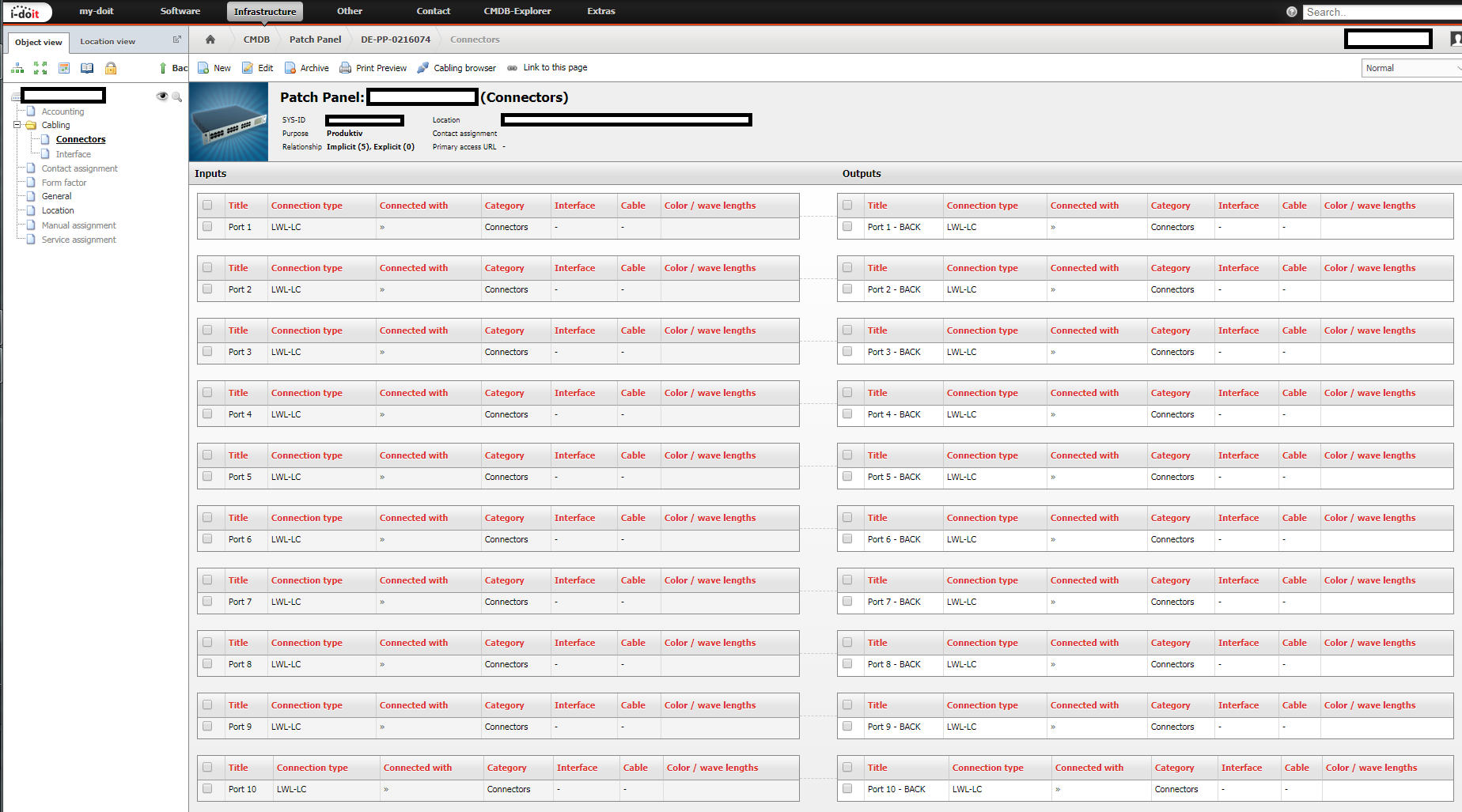This screenshot has height=812, width=1462.
Task: Open the my-doit menu
Action: click(97, 11)
